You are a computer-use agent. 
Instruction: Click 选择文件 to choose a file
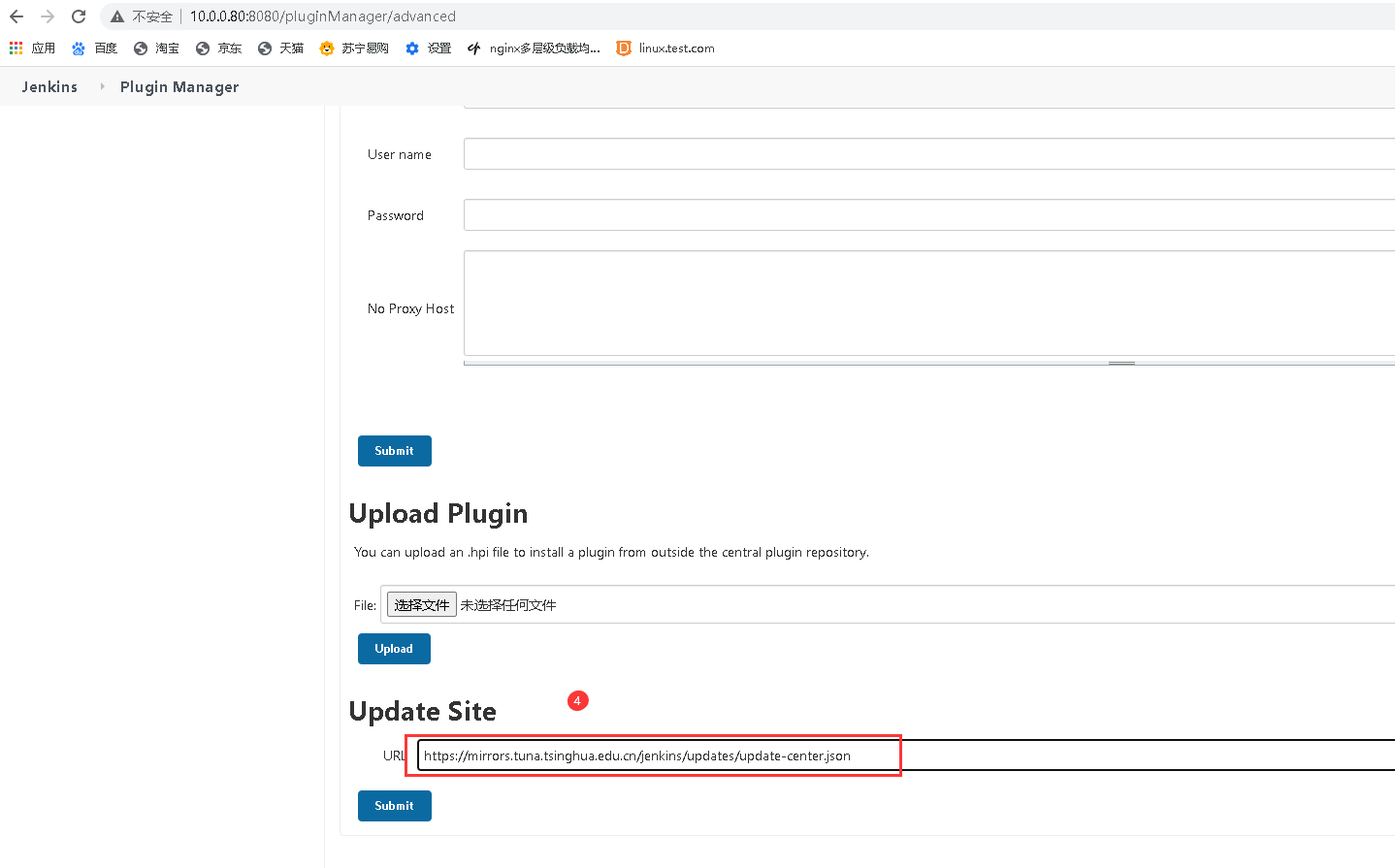(x=422, y=605)
